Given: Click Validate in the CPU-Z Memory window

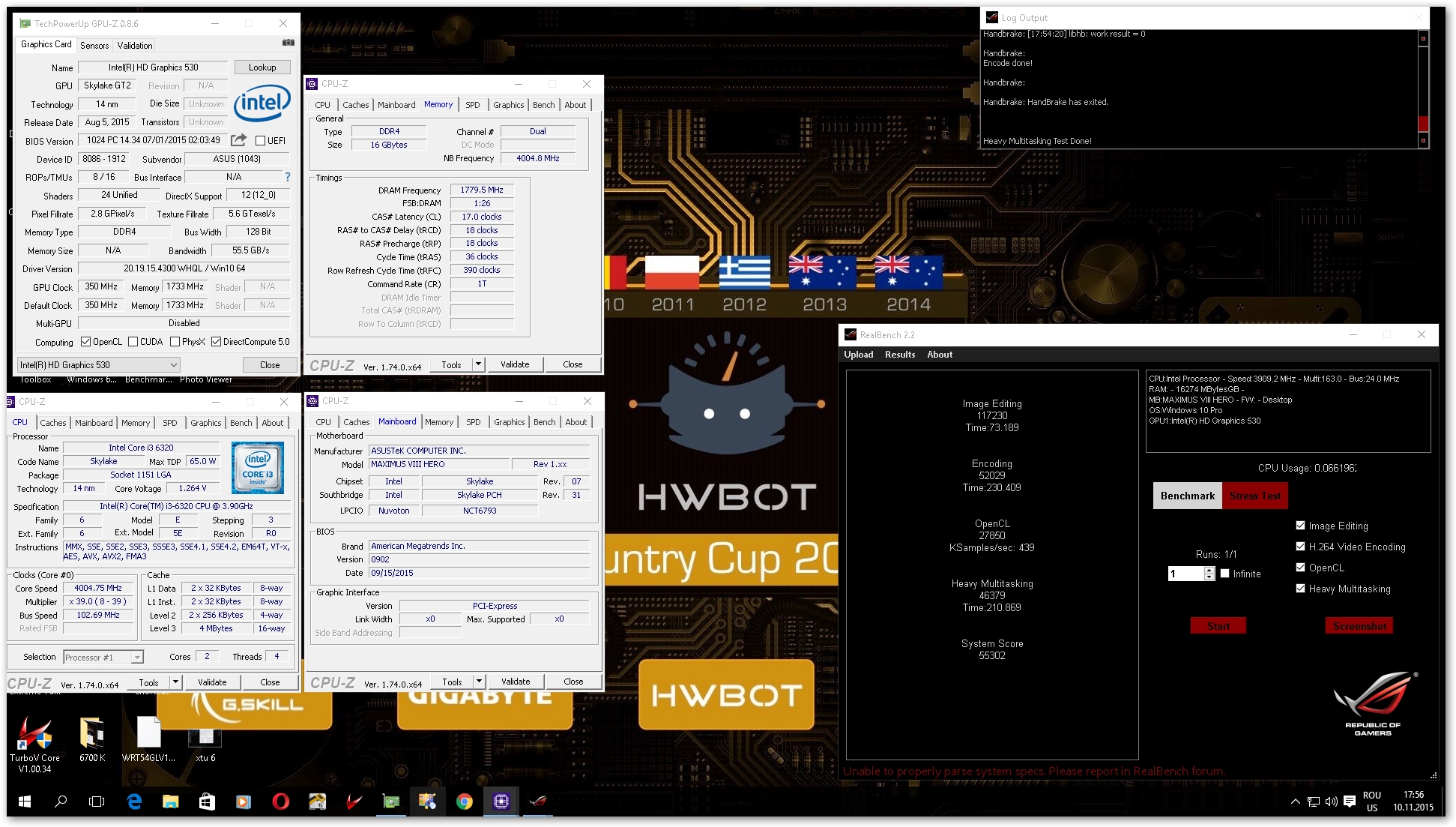Looking at the screenshot, I should click(x=515, y=364).
